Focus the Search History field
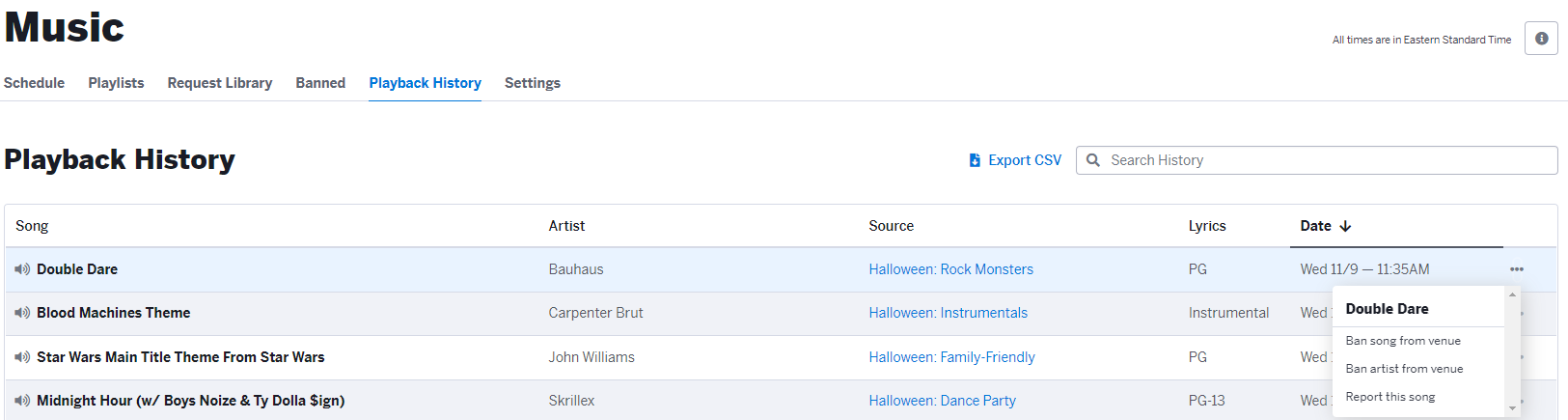Image resolution: width=1568 pixels, height=420 pixels. click(1316, 160)
